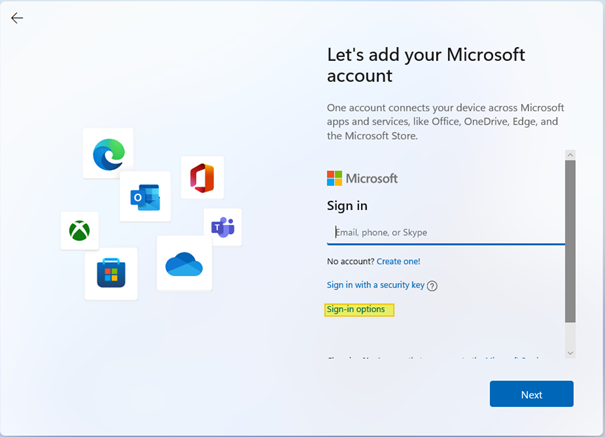The width and height of the screenshot is (605, 437).
Task: Click the scrollbar up arrow
Action: coord(570,155)
